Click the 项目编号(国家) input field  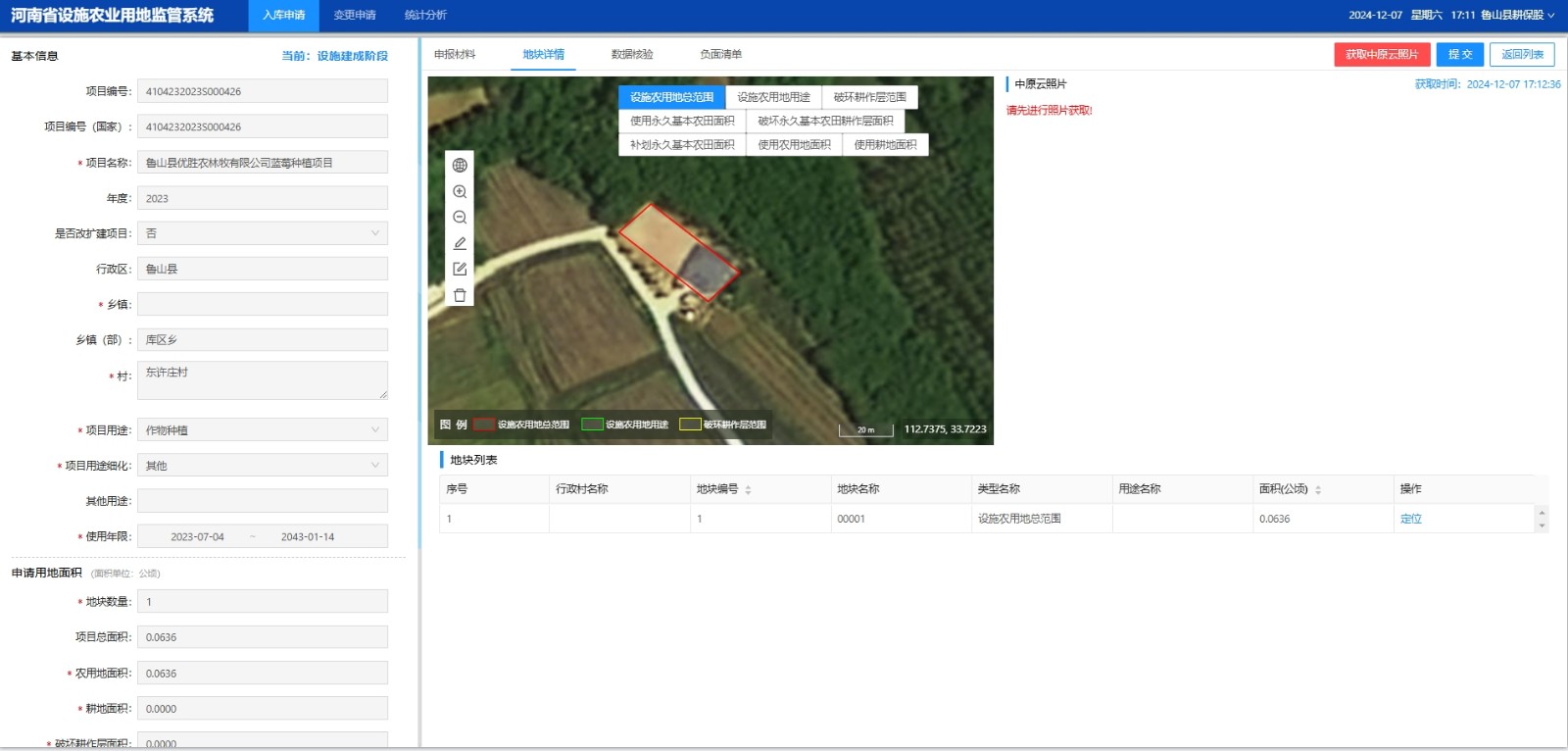point(263,126)
